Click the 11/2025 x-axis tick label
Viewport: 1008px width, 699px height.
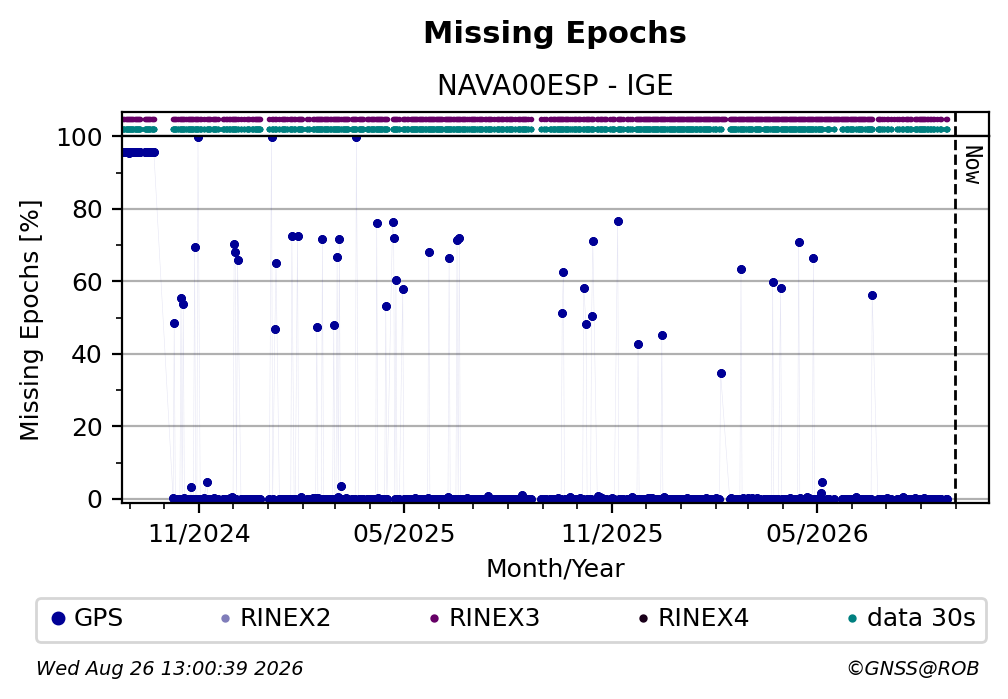coord(612,534)
